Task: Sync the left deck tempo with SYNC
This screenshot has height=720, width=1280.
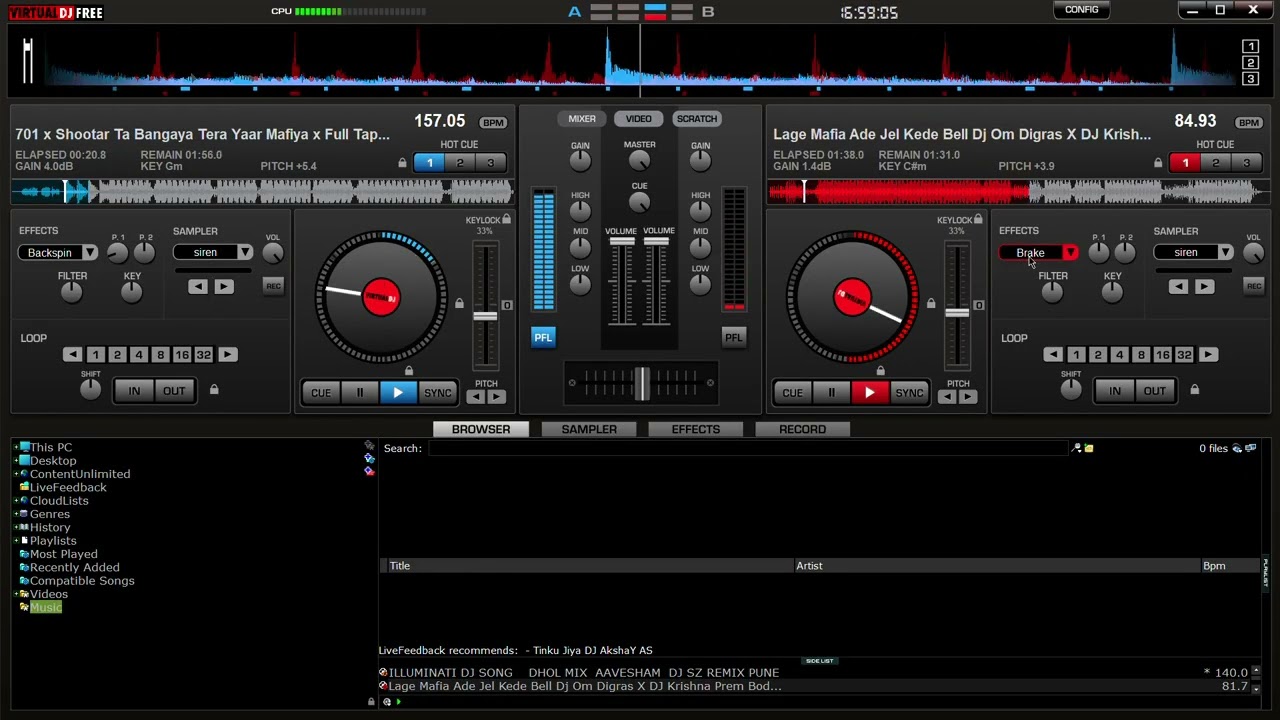Action: 438,393
